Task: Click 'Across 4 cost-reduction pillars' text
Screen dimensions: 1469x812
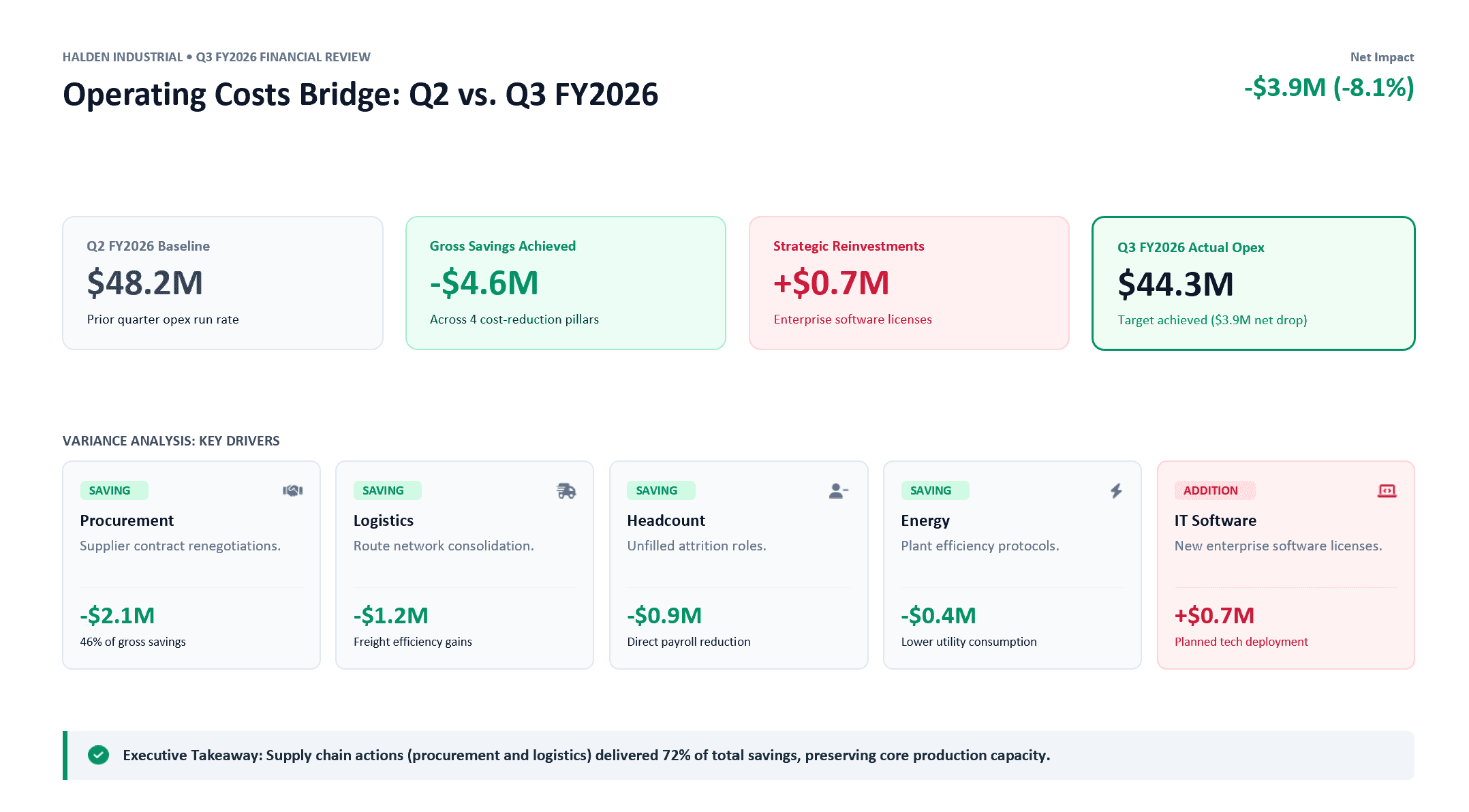Action: pyautogui.click(x=514, y=319)
